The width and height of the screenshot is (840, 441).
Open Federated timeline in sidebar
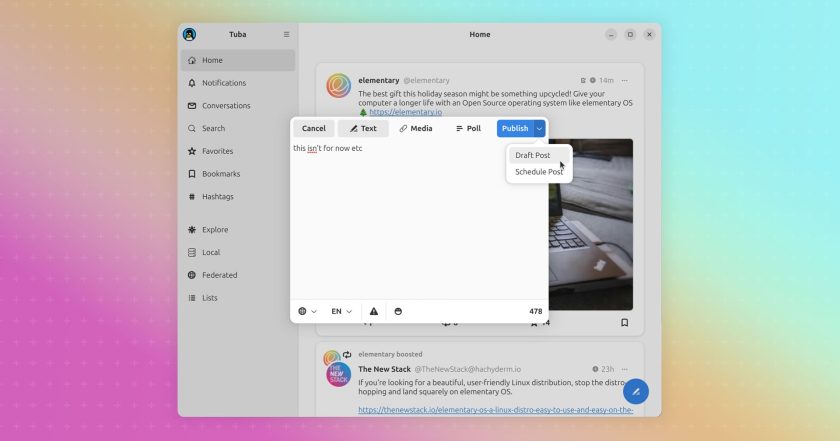click(x=238, y=275)
